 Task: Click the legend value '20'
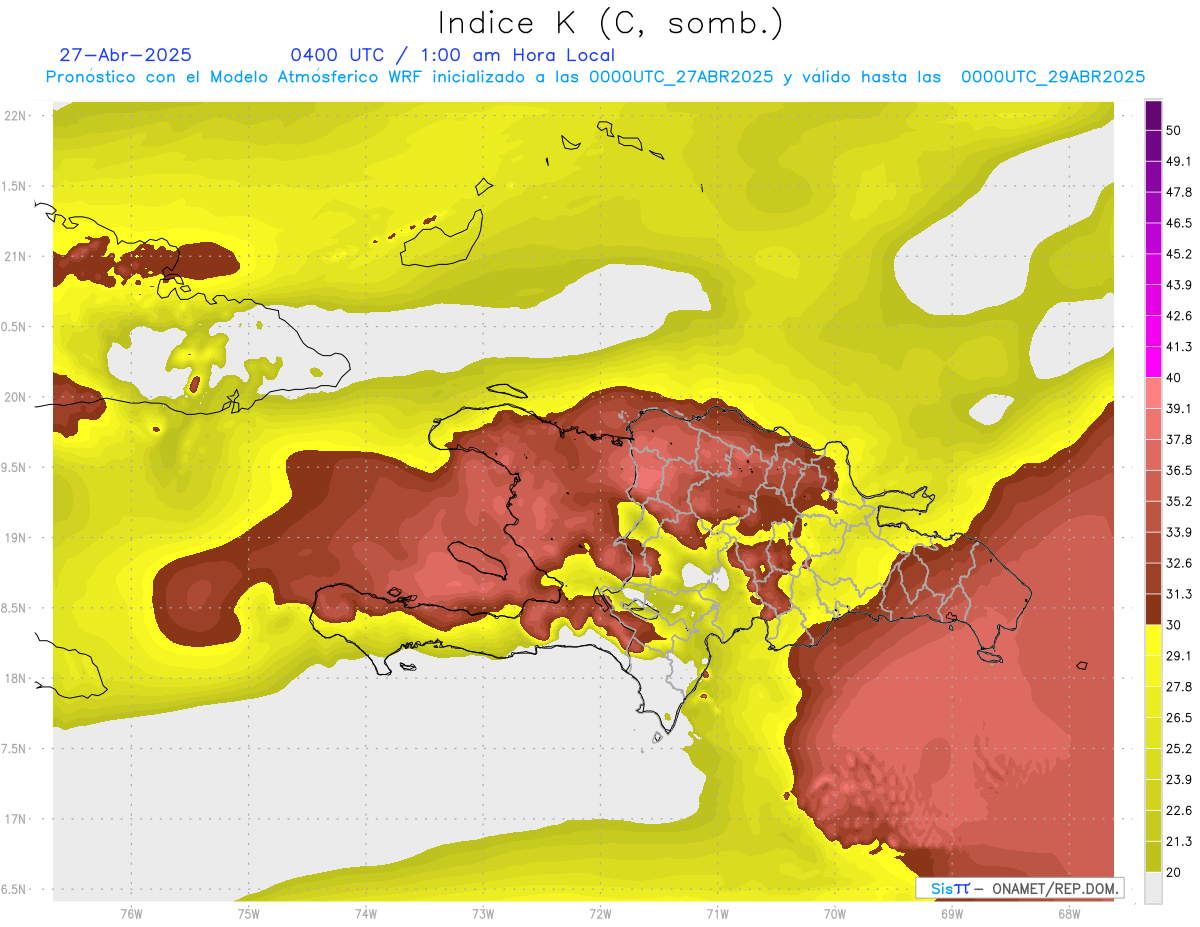coord(1174,872)
